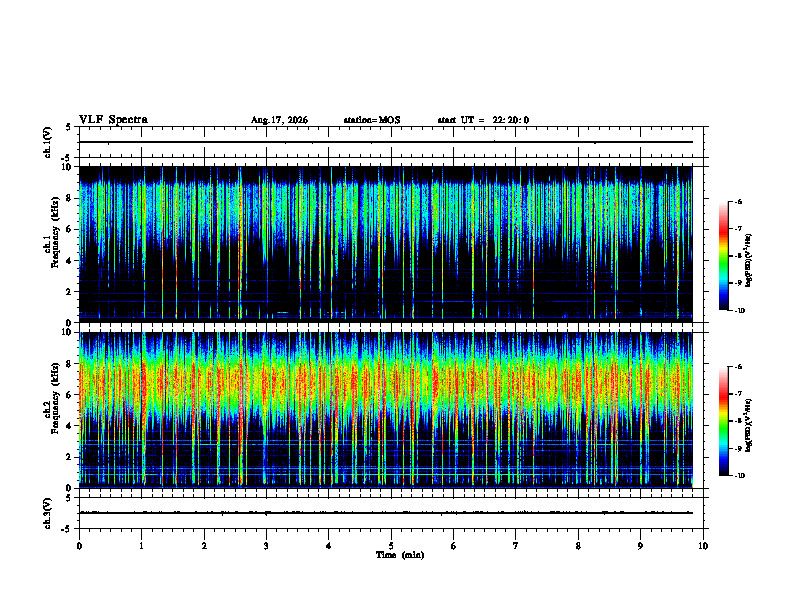Click the "ch.1(V)" axis label
This screenshot has height=612, width=792.
click(47, 142)
